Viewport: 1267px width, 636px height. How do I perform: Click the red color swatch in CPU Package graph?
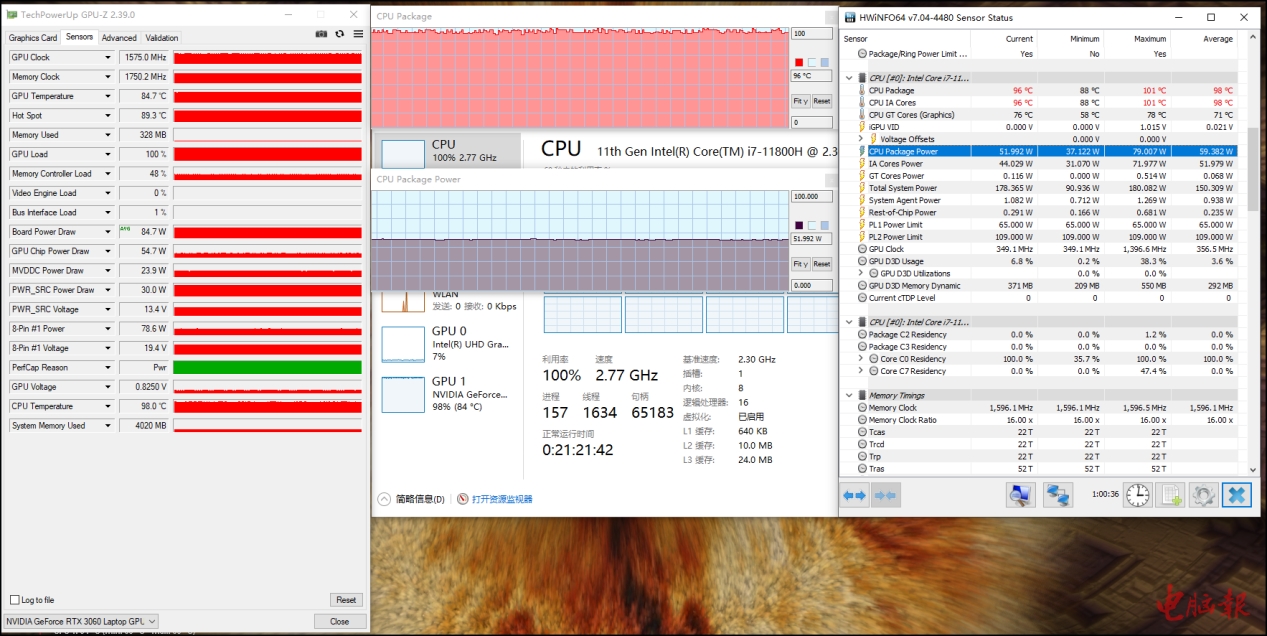tap(799, 62)
